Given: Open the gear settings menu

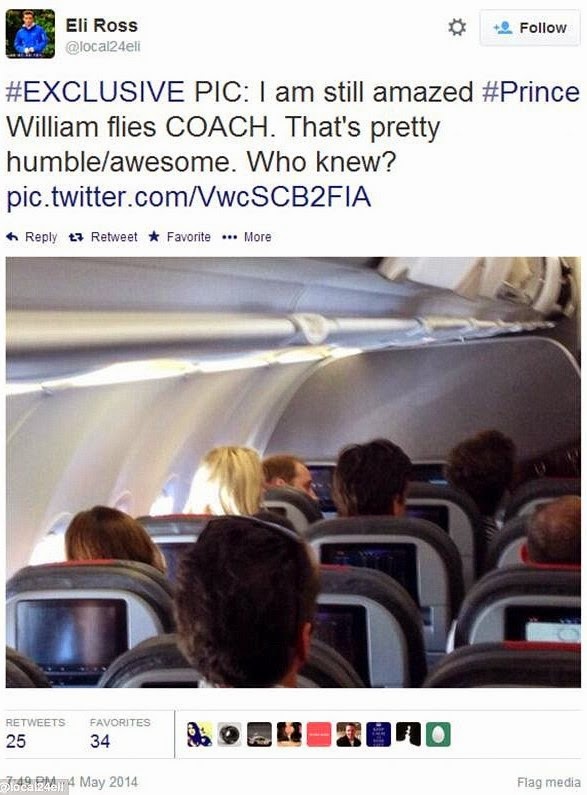Looking at the screenshot, I should point(457,27).
